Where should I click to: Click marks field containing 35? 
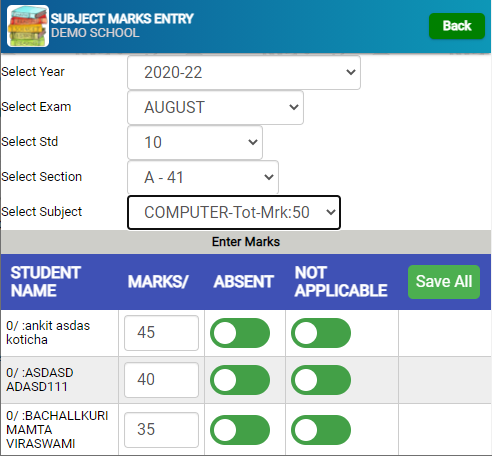tap(161, 430)
